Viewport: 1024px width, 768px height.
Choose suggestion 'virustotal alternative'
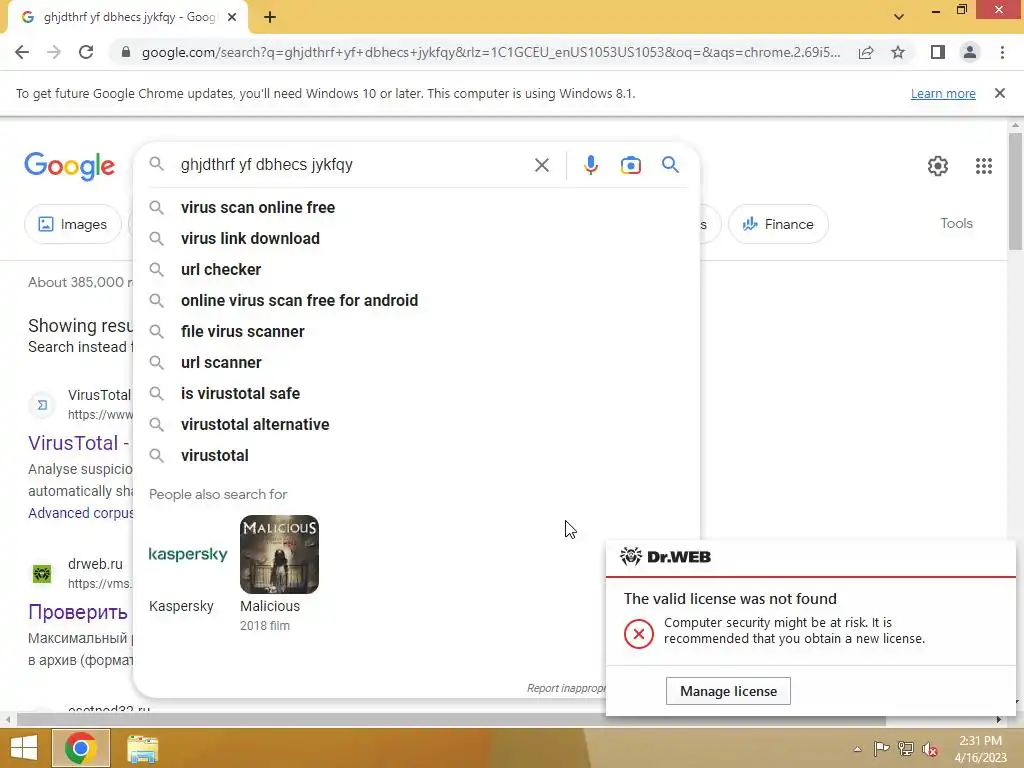click(x=416, y=424)
